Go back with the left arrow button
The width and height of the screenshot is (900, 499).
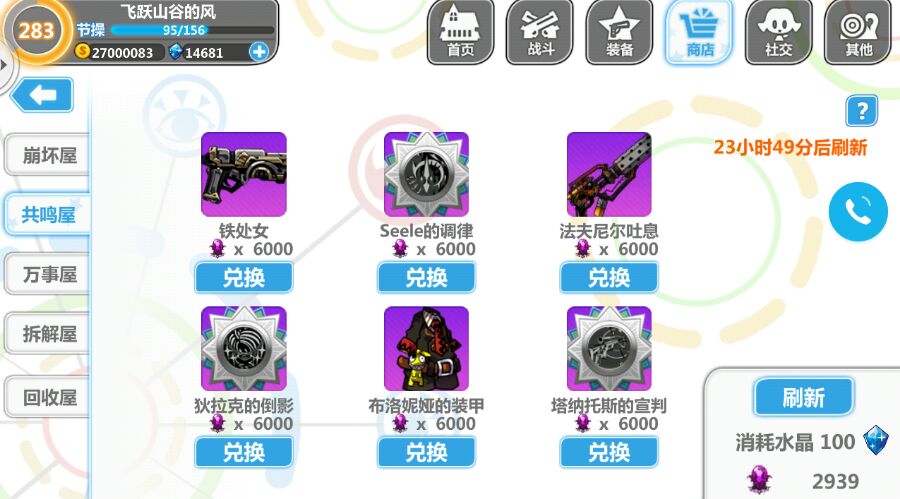42,95
